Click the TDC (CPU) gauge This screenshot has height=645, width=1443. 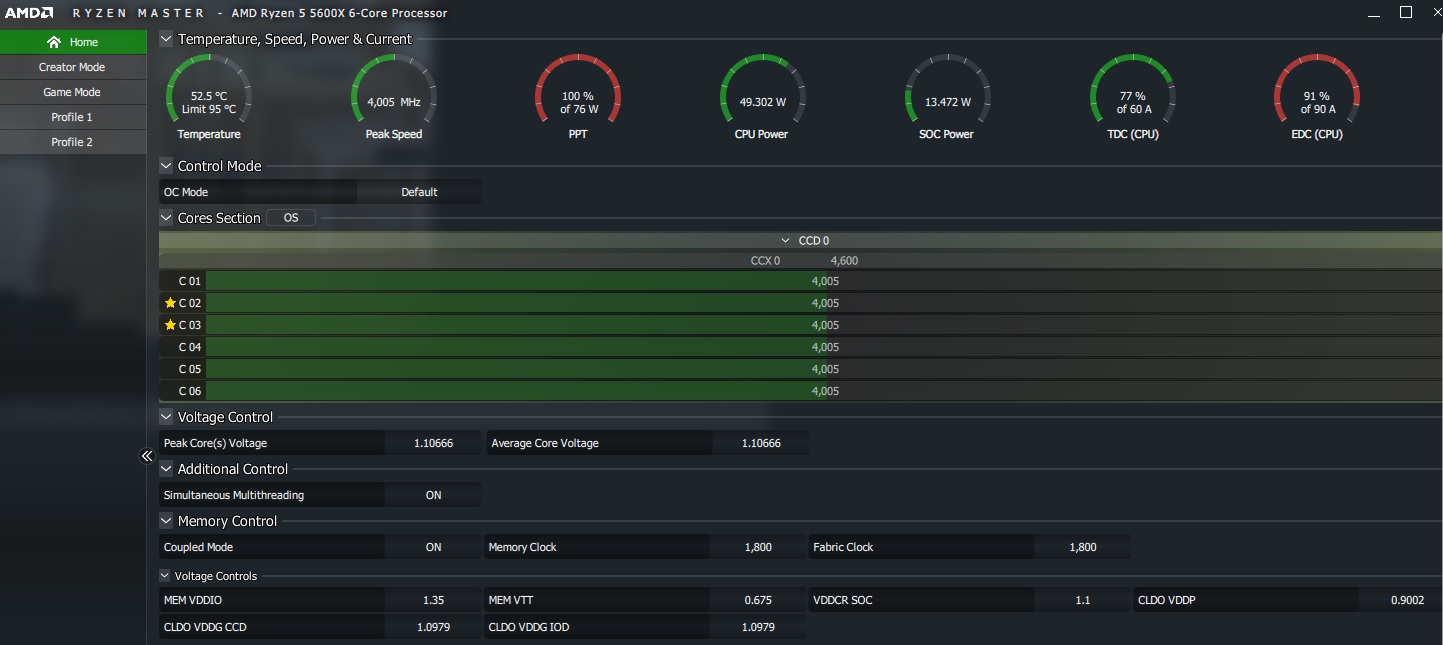tap(1134, 97)
